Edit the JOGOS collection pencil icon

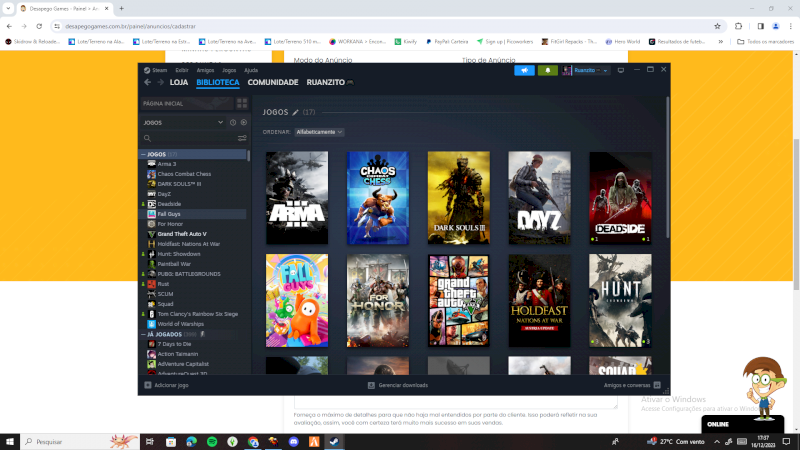point(295,112)
